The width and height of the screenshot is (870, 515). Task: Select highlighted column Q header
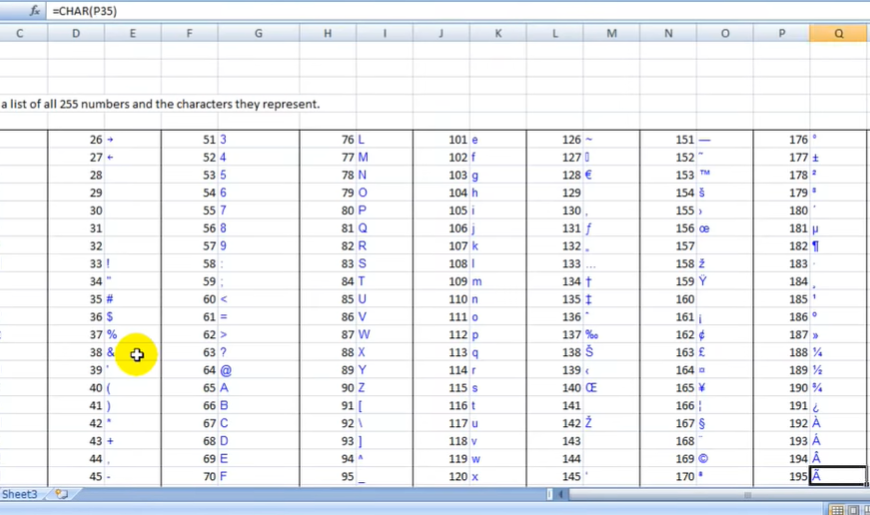[838, 33]
